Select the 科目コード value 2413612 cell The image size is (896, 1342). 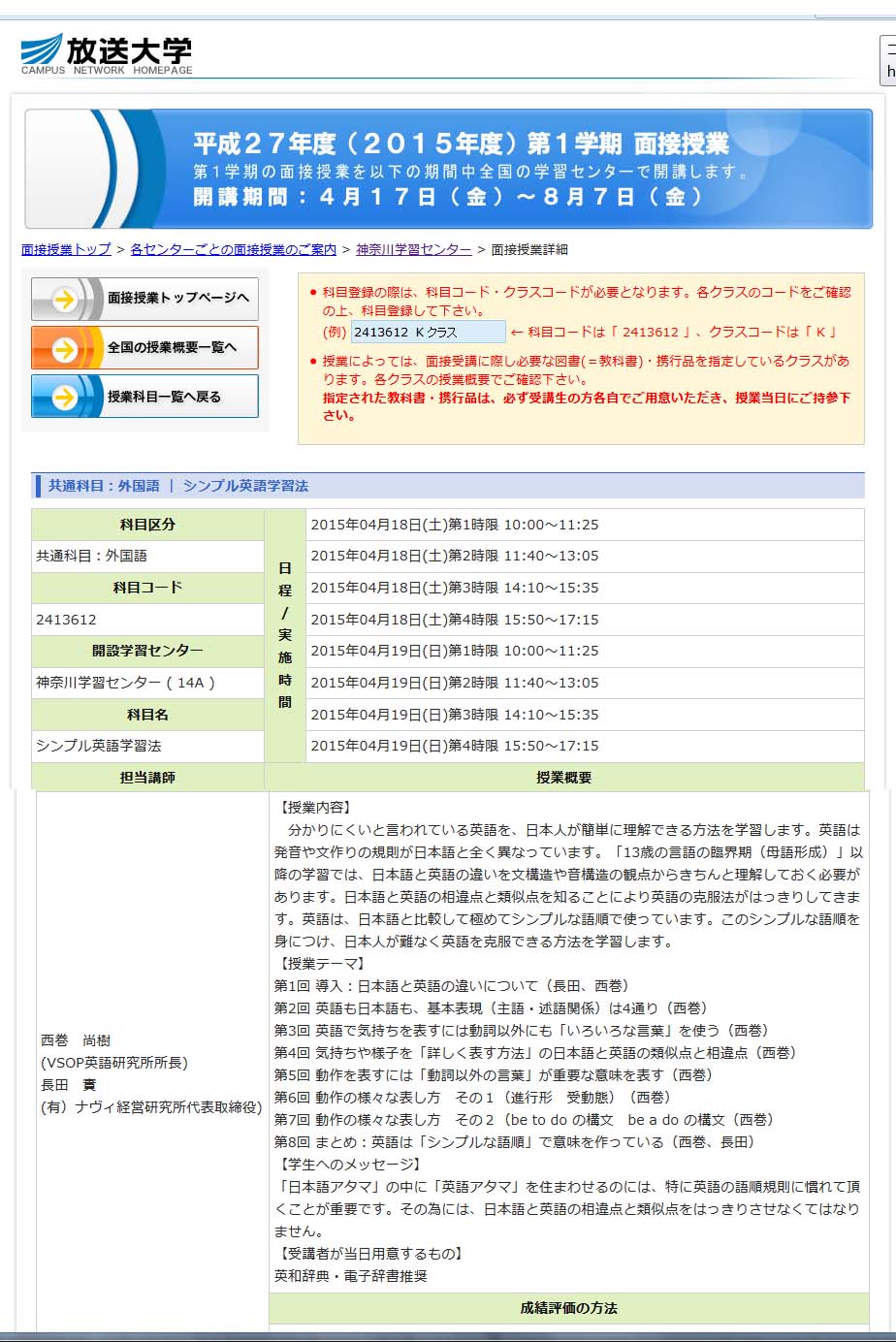(x=147, y=620)
